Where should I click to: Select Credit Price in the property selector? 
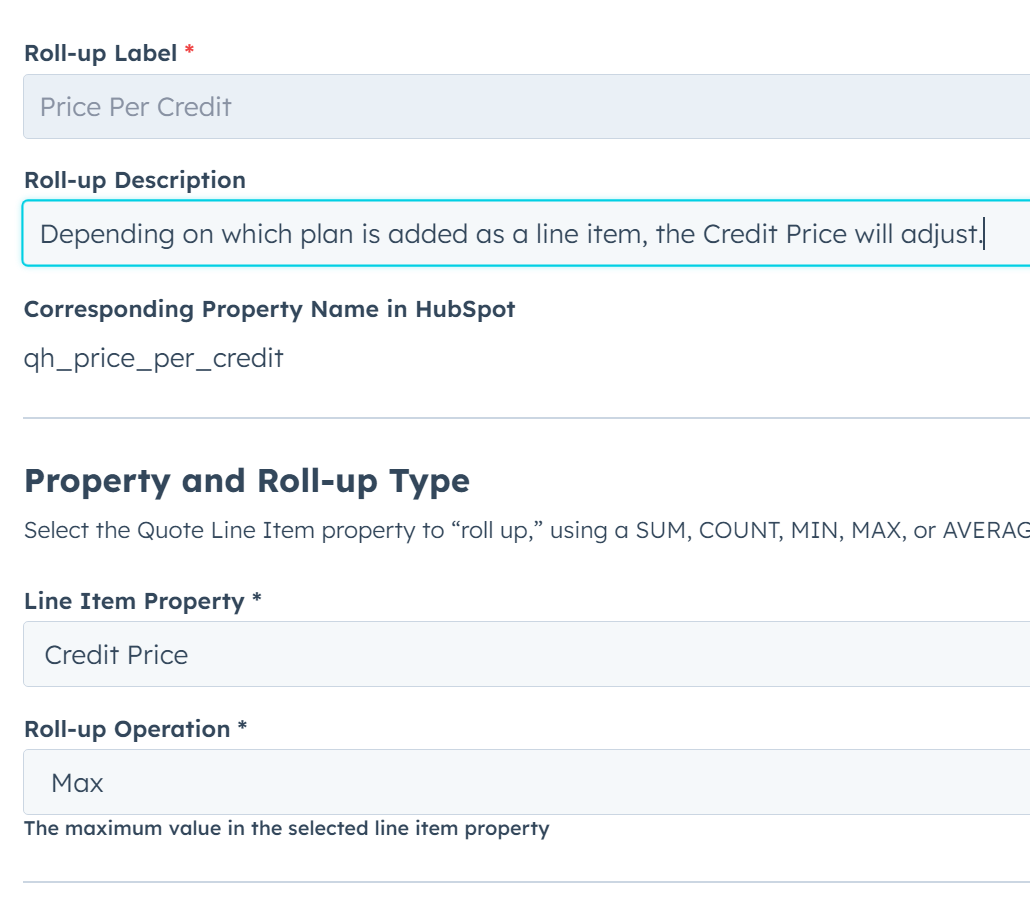pyautogui.click(x=400, y=655)
